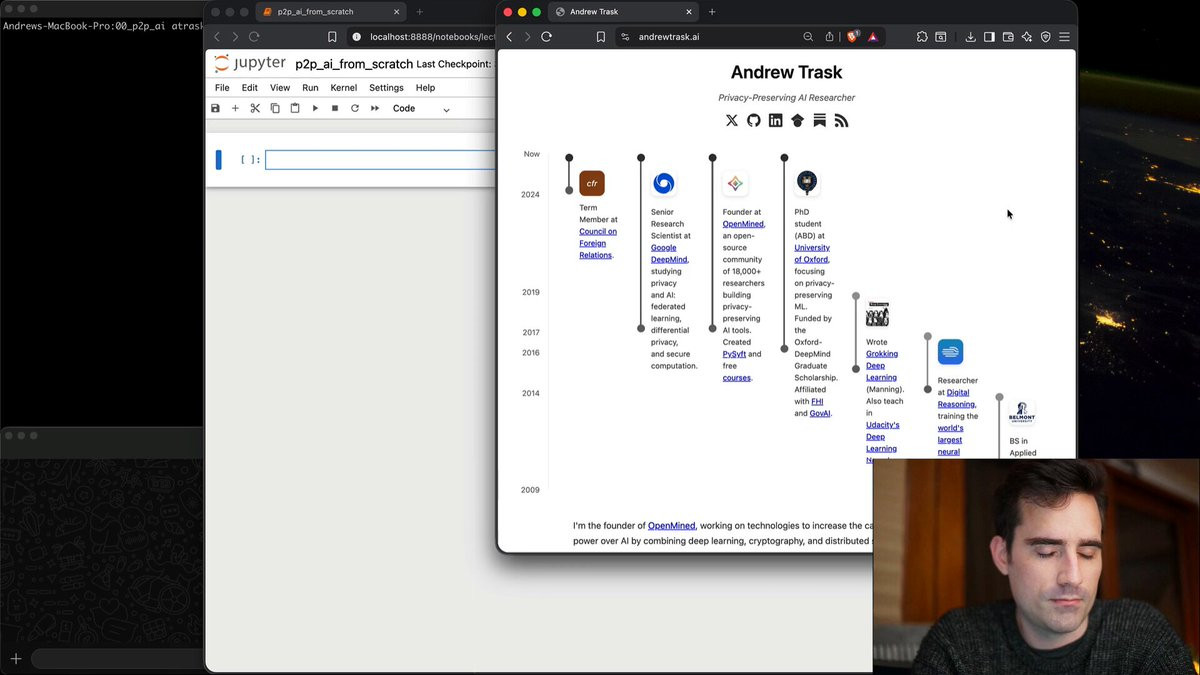This screenshot has height=675, width=1200.
Task: Bookmark the localhost page in Jupyter window
Action: pos(332,37)
